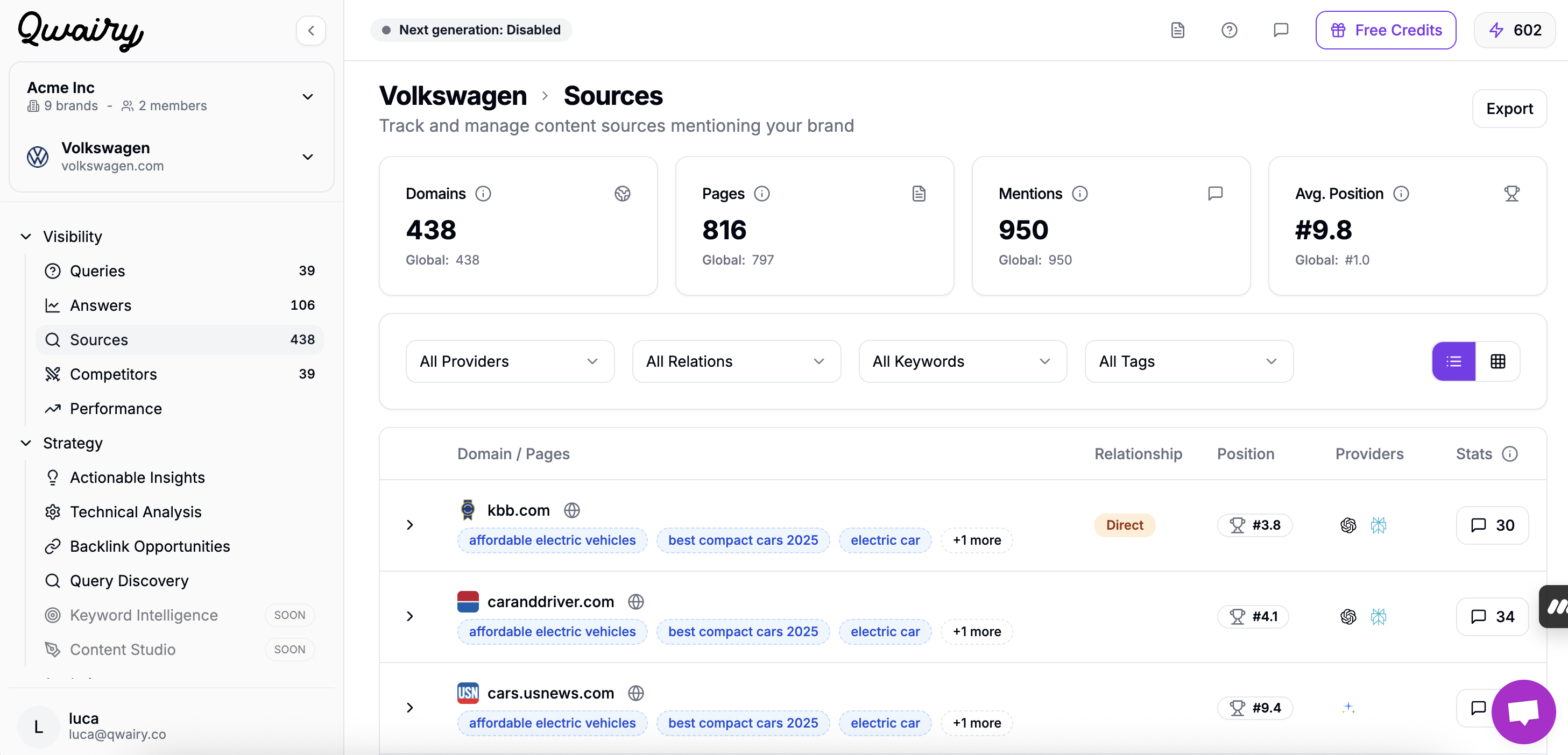Expand the cars.usnews.com row
This screenshot has width=1568, height=755.
point(409,708)
